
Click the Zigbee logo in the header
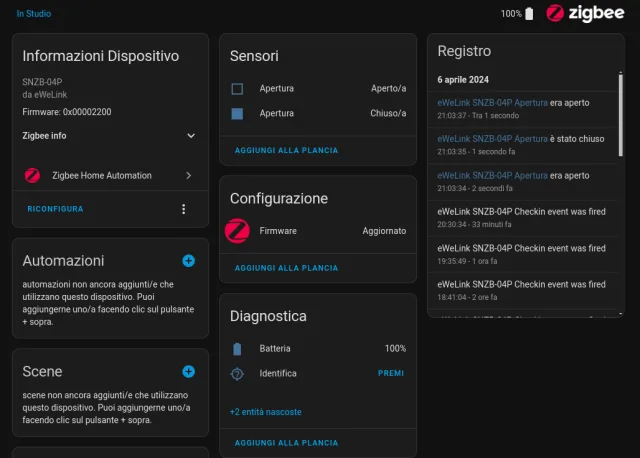coord(583,13)
